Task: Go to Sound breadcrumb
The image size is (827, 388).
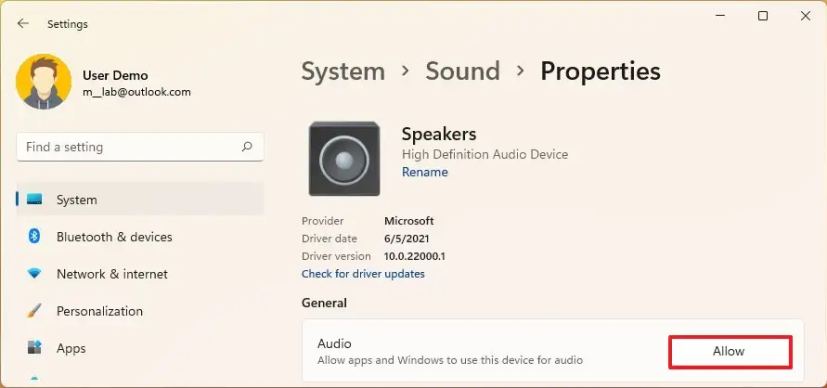Action: click(463, 71)
